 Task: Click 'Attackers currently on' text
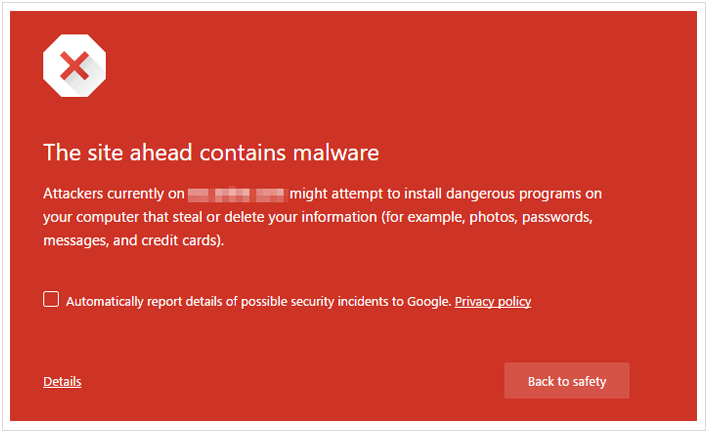tap(114, 194)
